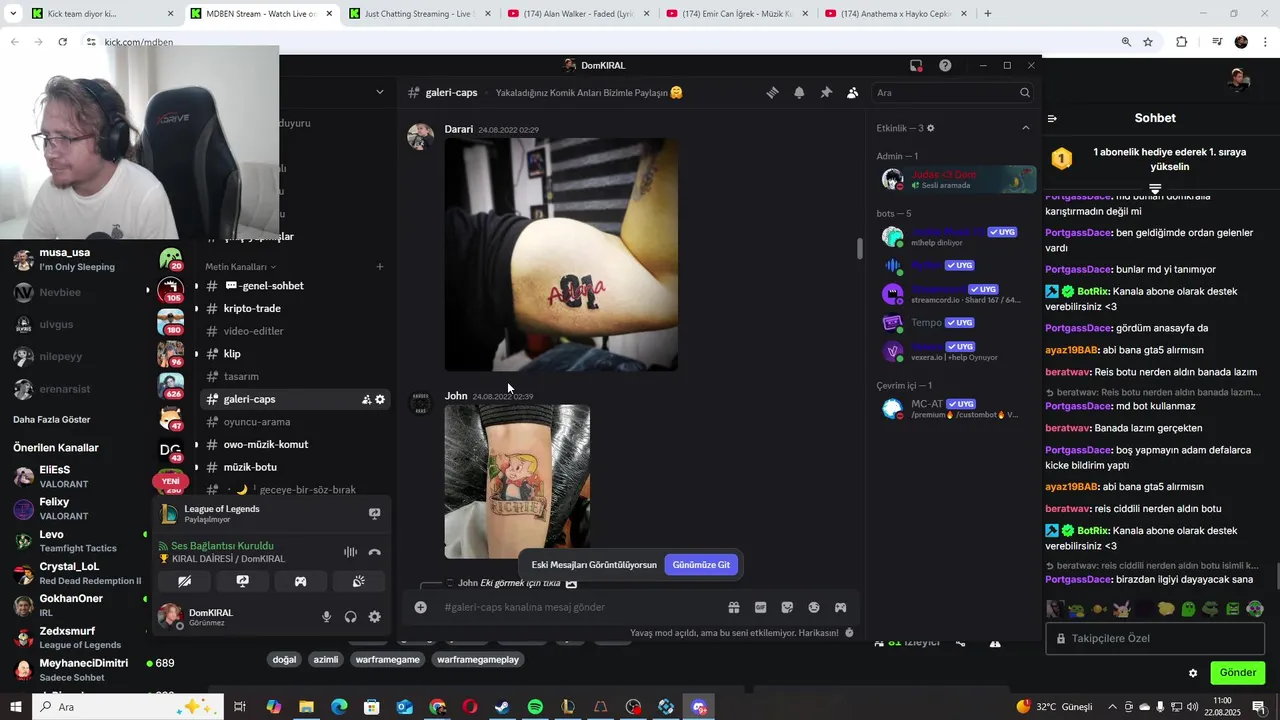Open pinned messages in Discord header
This screenshot has width=1280, height=720.
[826, 92]
